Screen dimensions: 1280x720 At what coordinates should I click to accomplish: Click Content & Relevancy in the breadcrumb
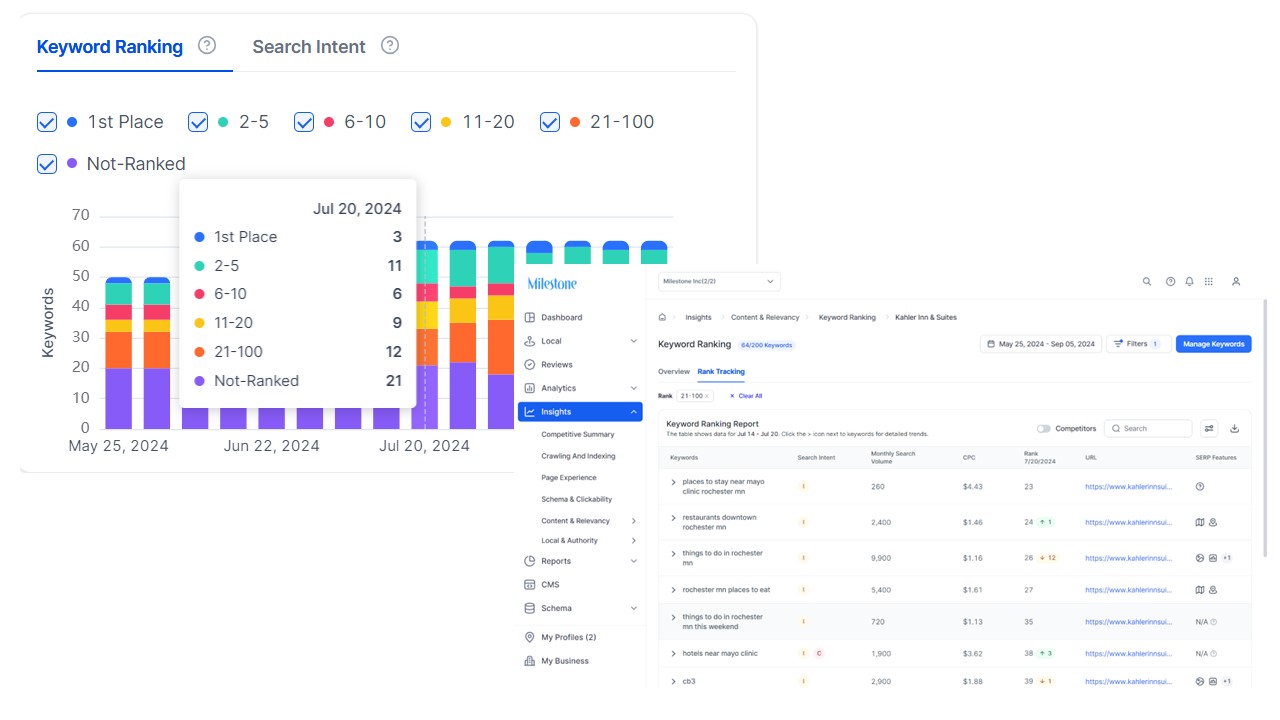tap(765, 317)
